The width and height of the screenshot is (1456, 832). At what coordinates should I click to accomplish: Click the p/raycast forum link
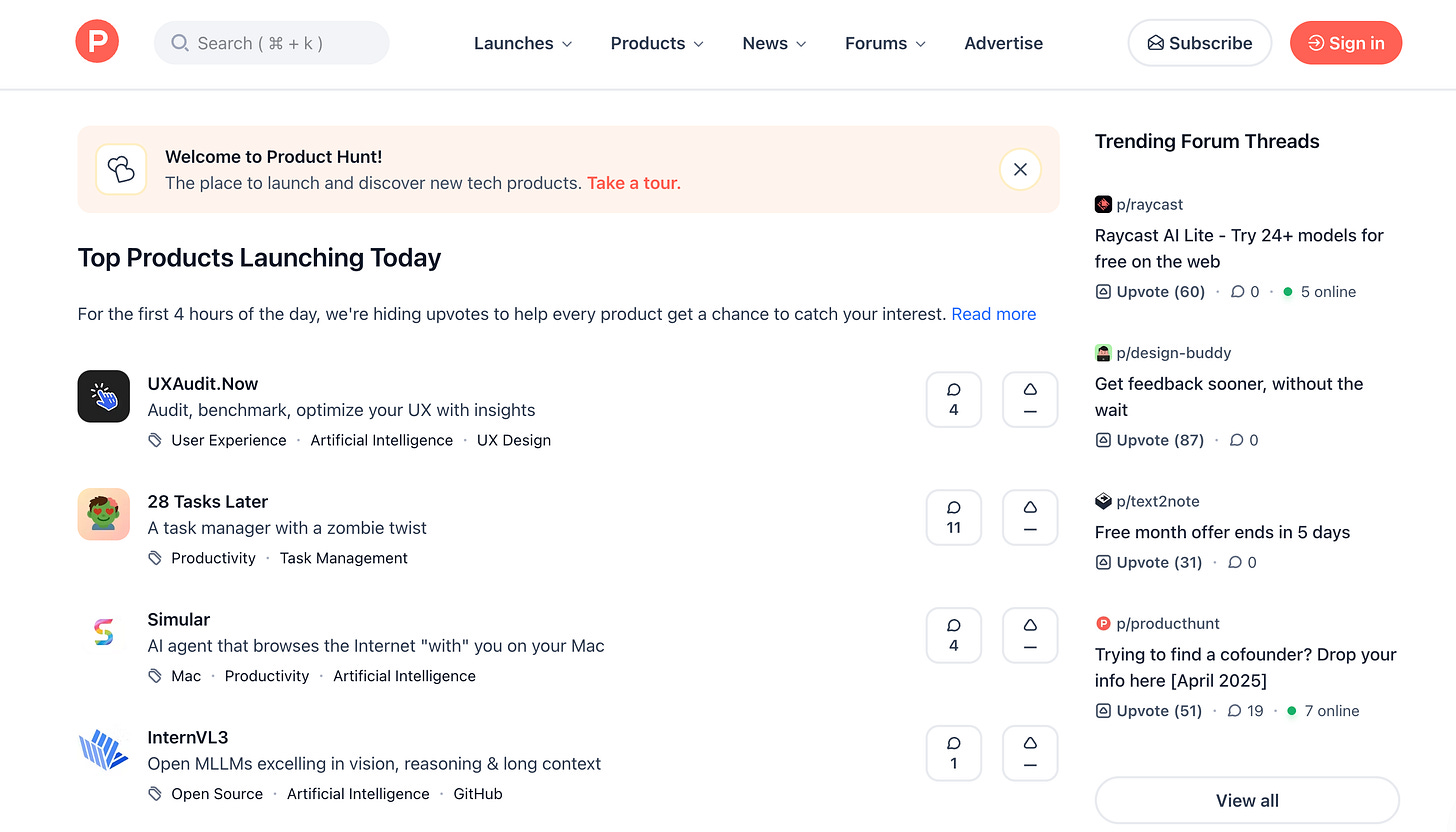(1149, 204)
